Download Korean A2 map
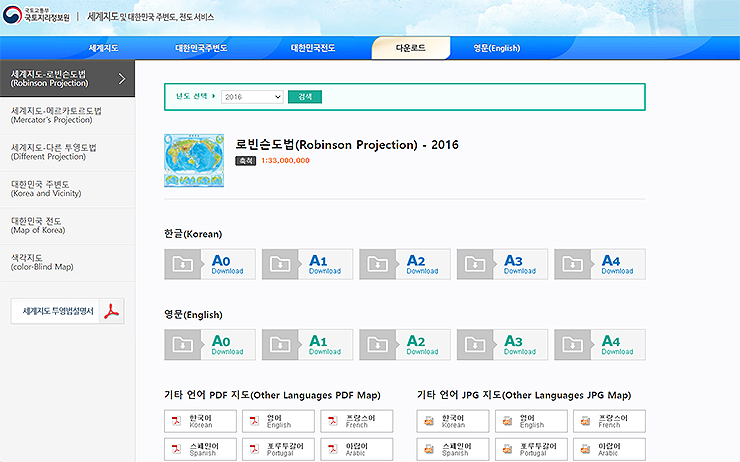Image resolution: width=740 pixels, height=462 pixels. [405, 264]
